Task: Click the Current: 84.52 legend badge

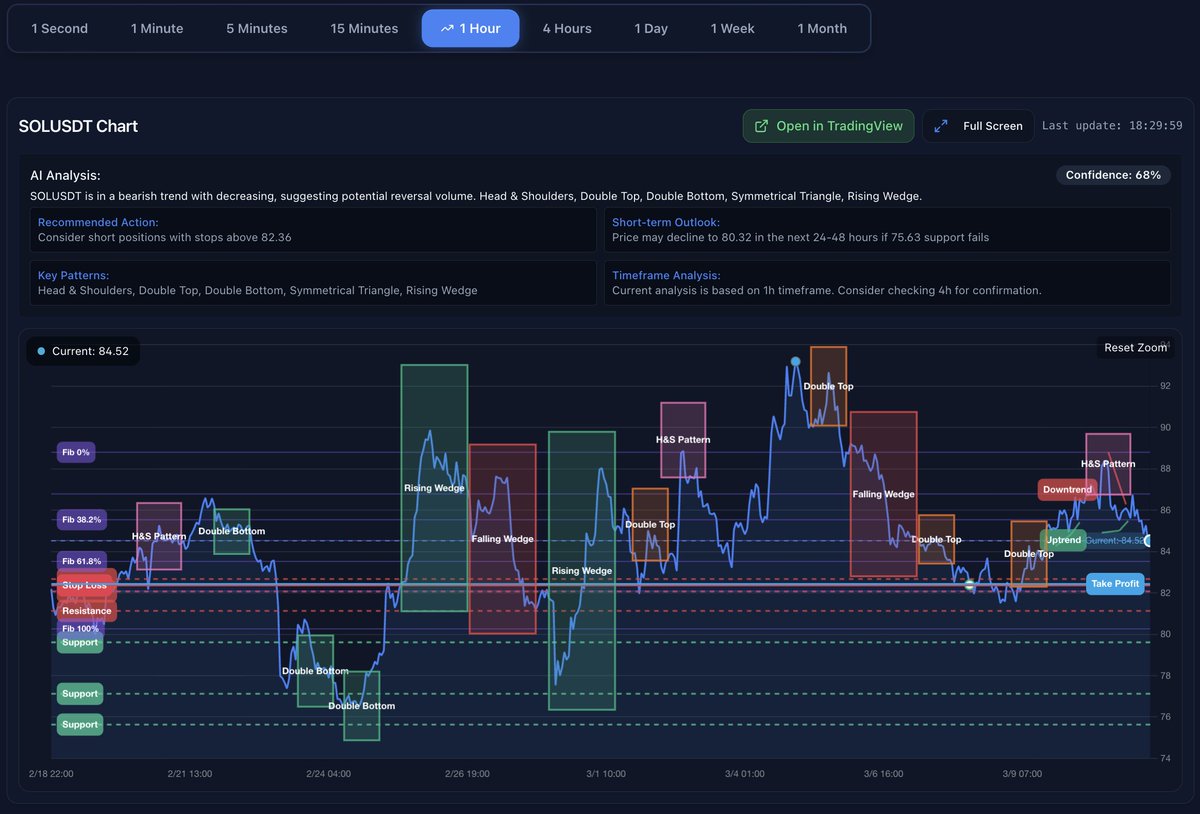Action: tap(83, 351)
